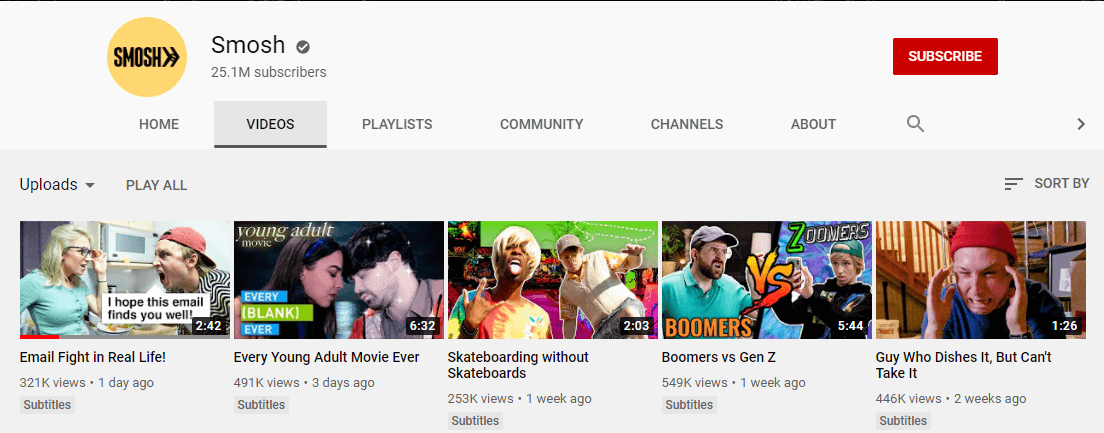Click the '549K views • 1 week ago' text
This screenshot has height=433, width=1104.
click(734, 383)
